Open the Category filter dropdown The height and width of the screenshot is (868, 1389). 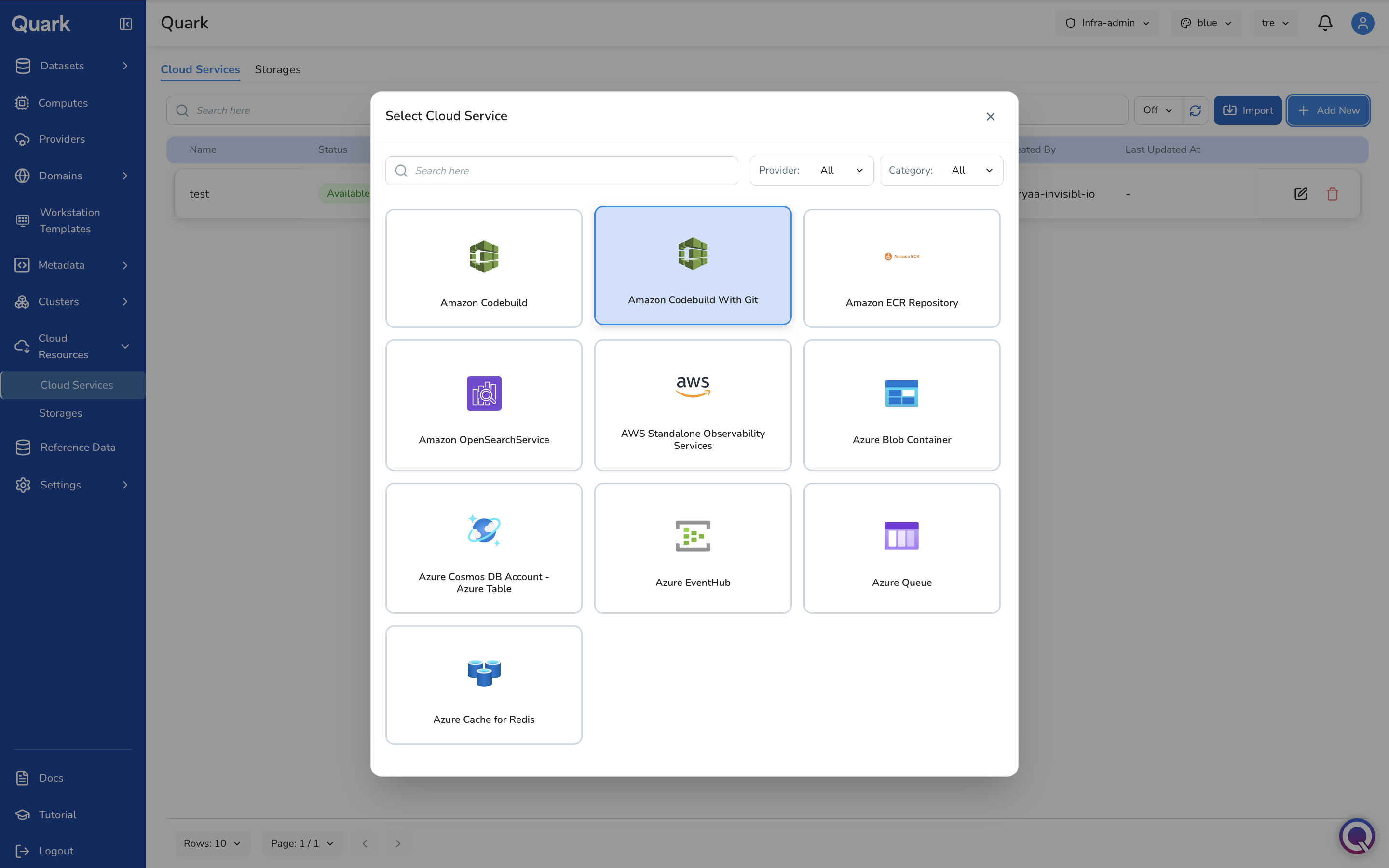pos(941,171)
